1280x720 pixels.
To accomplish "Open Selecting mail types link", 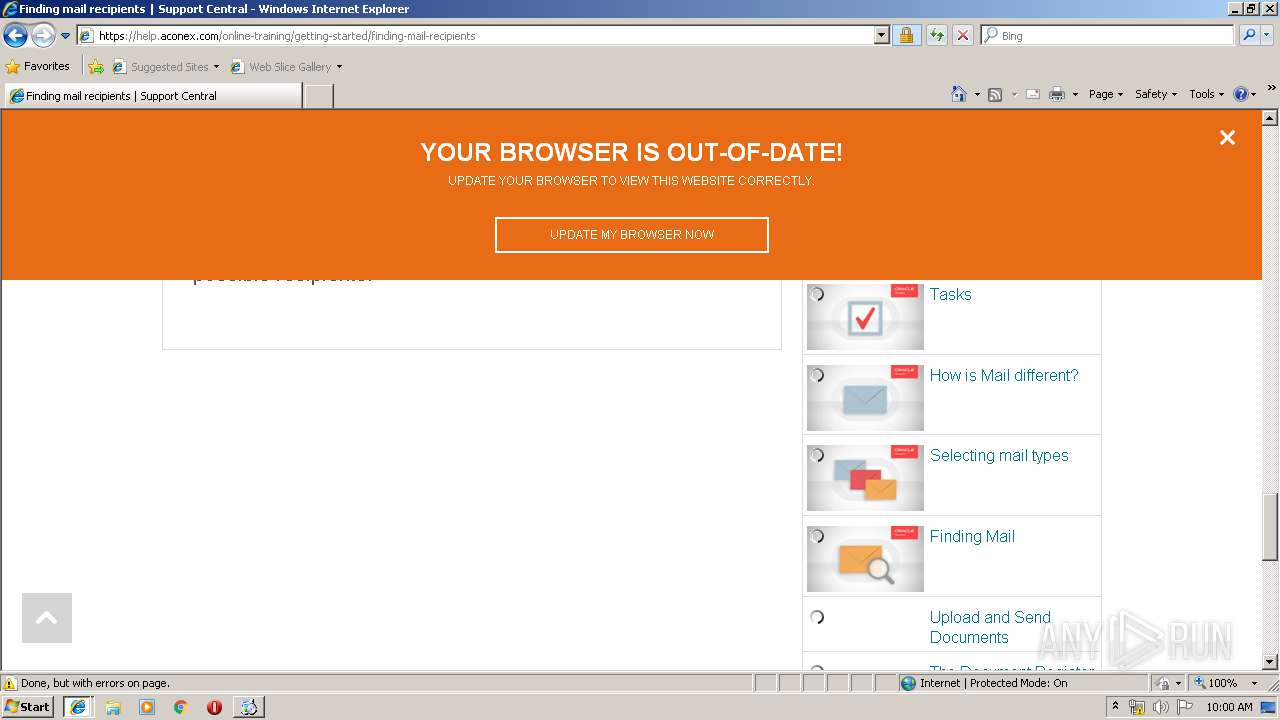I will coord(999,455).
